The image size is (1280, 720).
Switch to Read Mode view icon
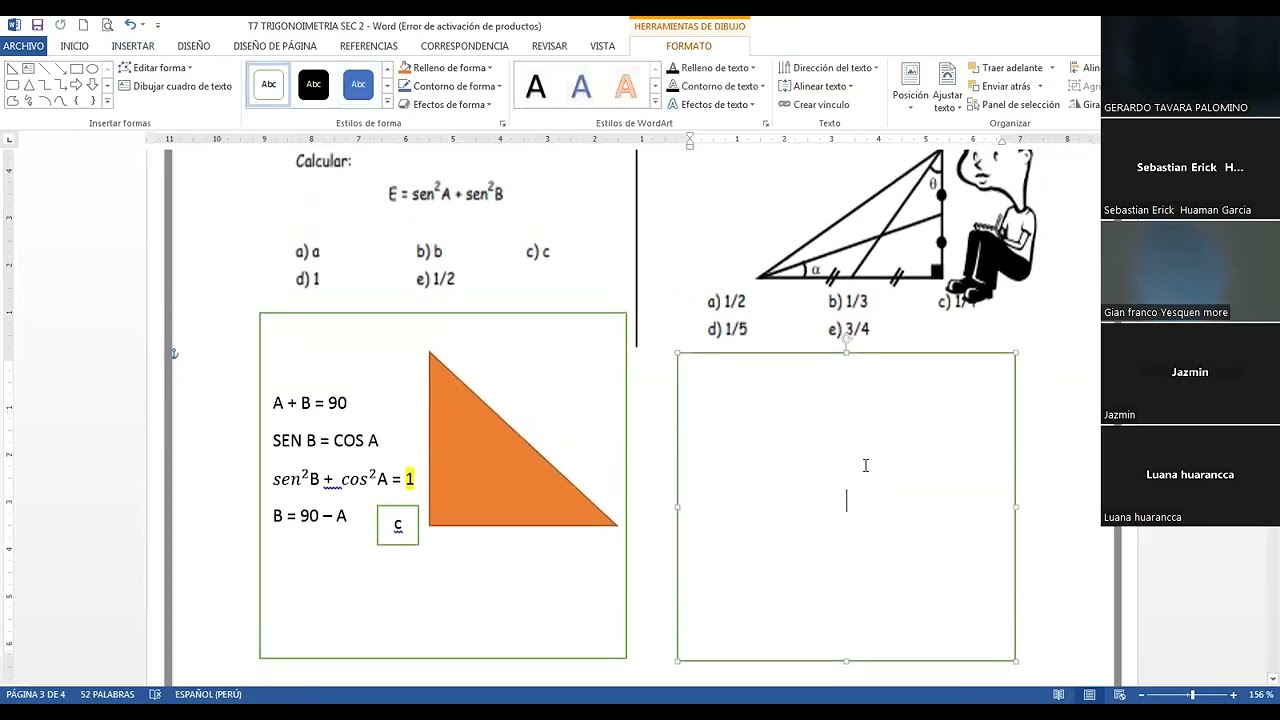coord(1058,694)
